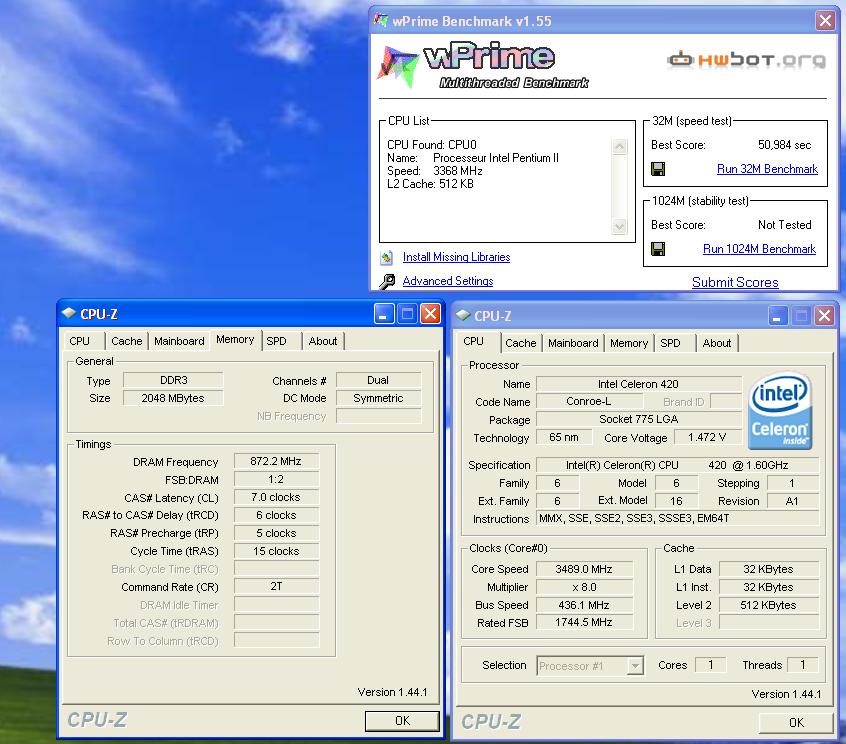846x744 pixels.
Task: Open Memory tab in right CPU-Z window
Action: 629,343
